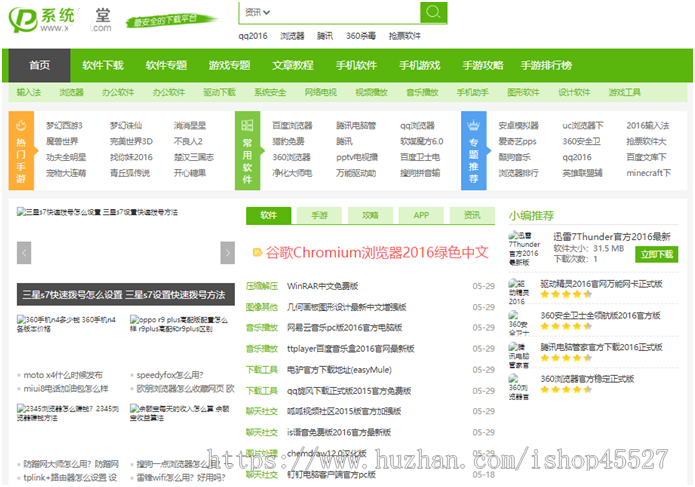
Task: Open 360浏览器官方稳定正式版 recommendation
Action: [587, 379]
